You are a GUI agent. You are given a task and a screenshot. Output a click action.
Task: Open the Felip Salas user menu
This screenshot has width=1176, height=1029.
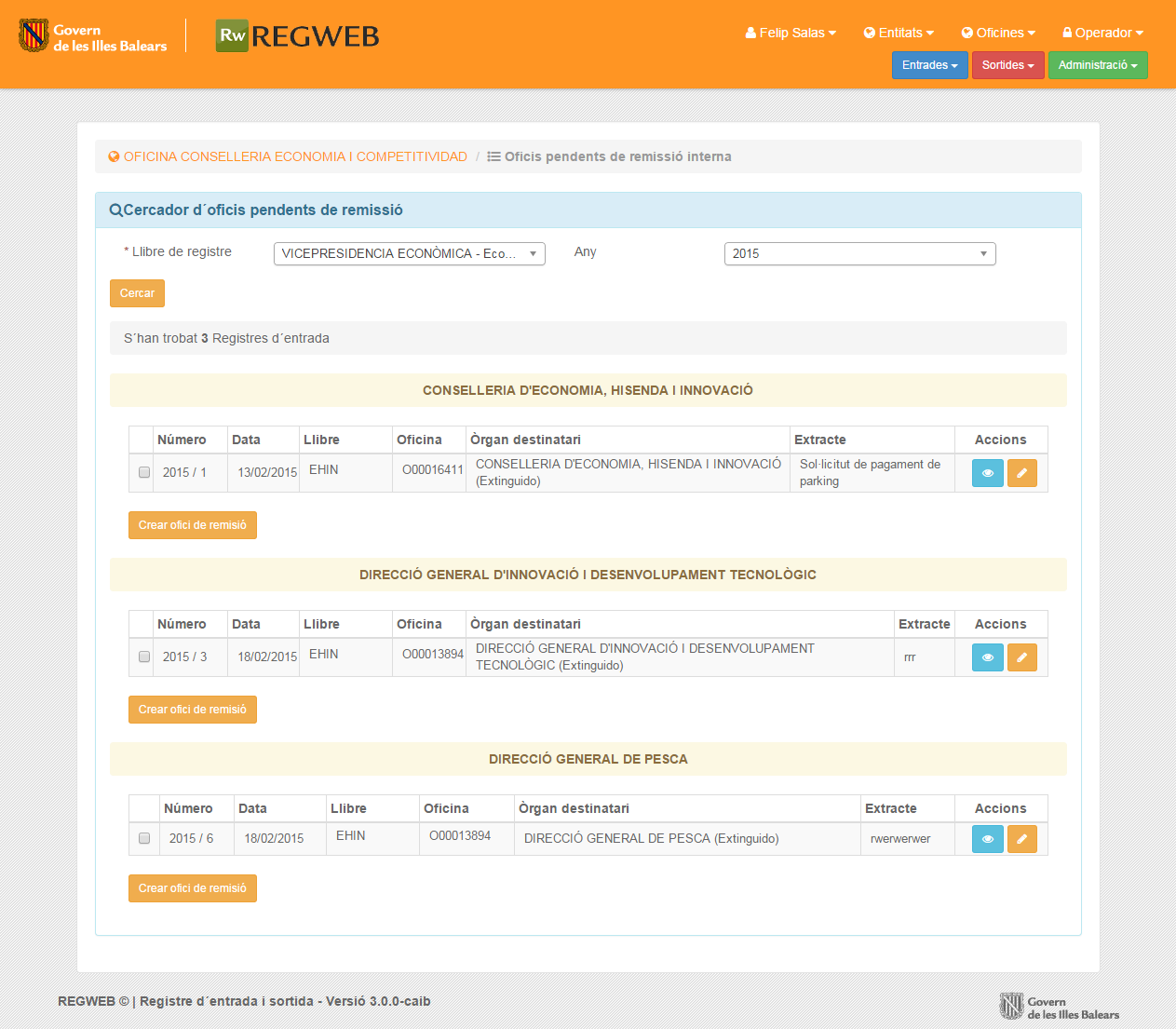click(x=791, y=33)
